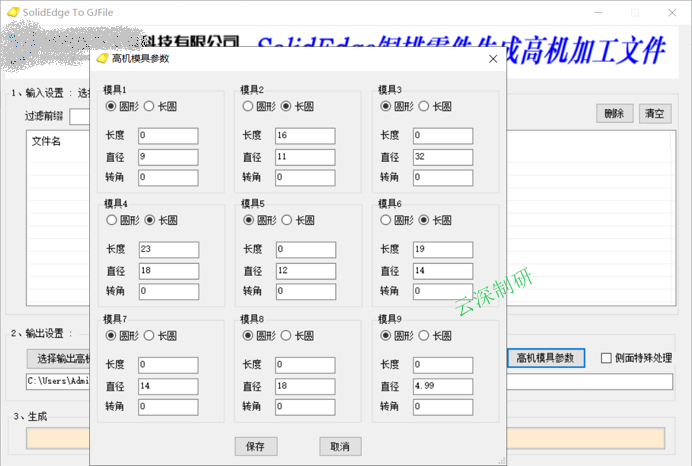Click 模具3 转角 input field
692x466 pixels.
(443, 177)
